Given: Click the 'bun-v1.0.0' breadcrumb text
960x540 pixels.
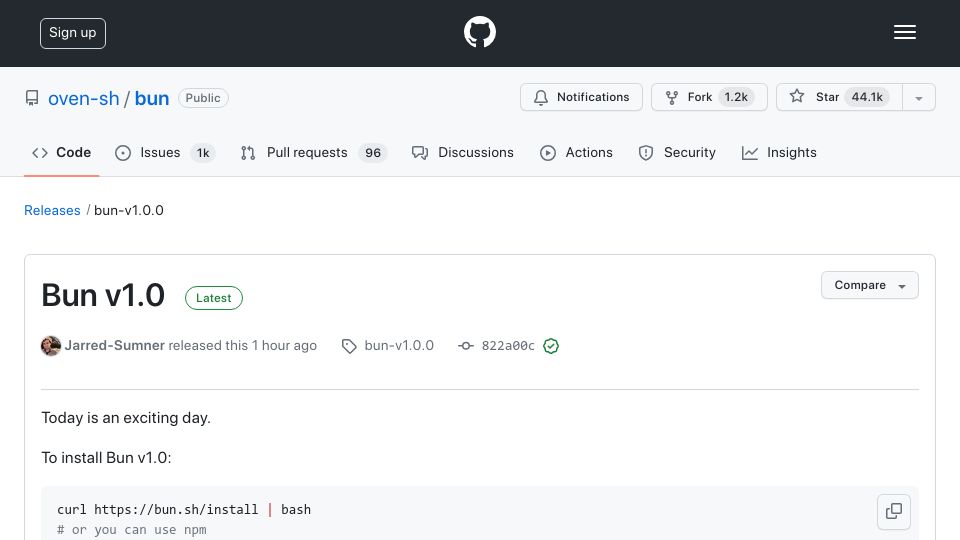Looking at the screenshot, I should click(129, 211).
